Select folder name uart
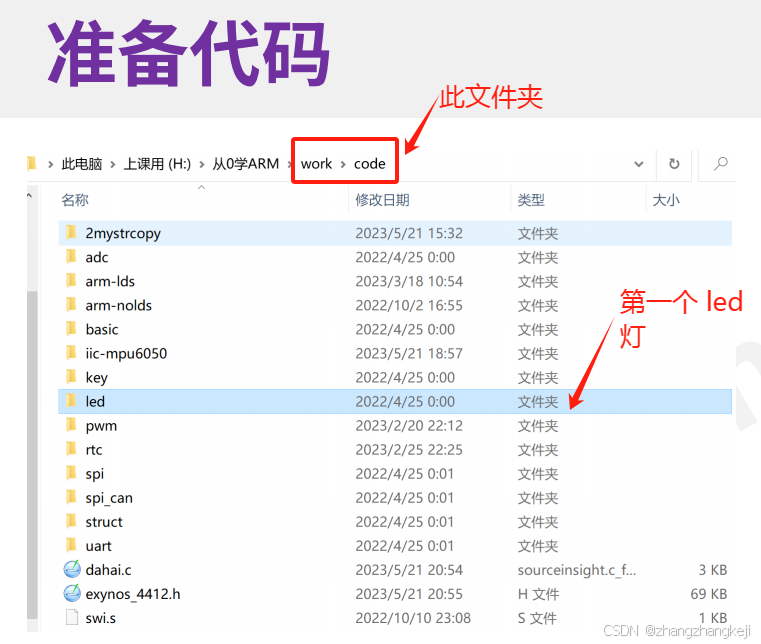Screen dimensions: 761x644 pos(98,546)
